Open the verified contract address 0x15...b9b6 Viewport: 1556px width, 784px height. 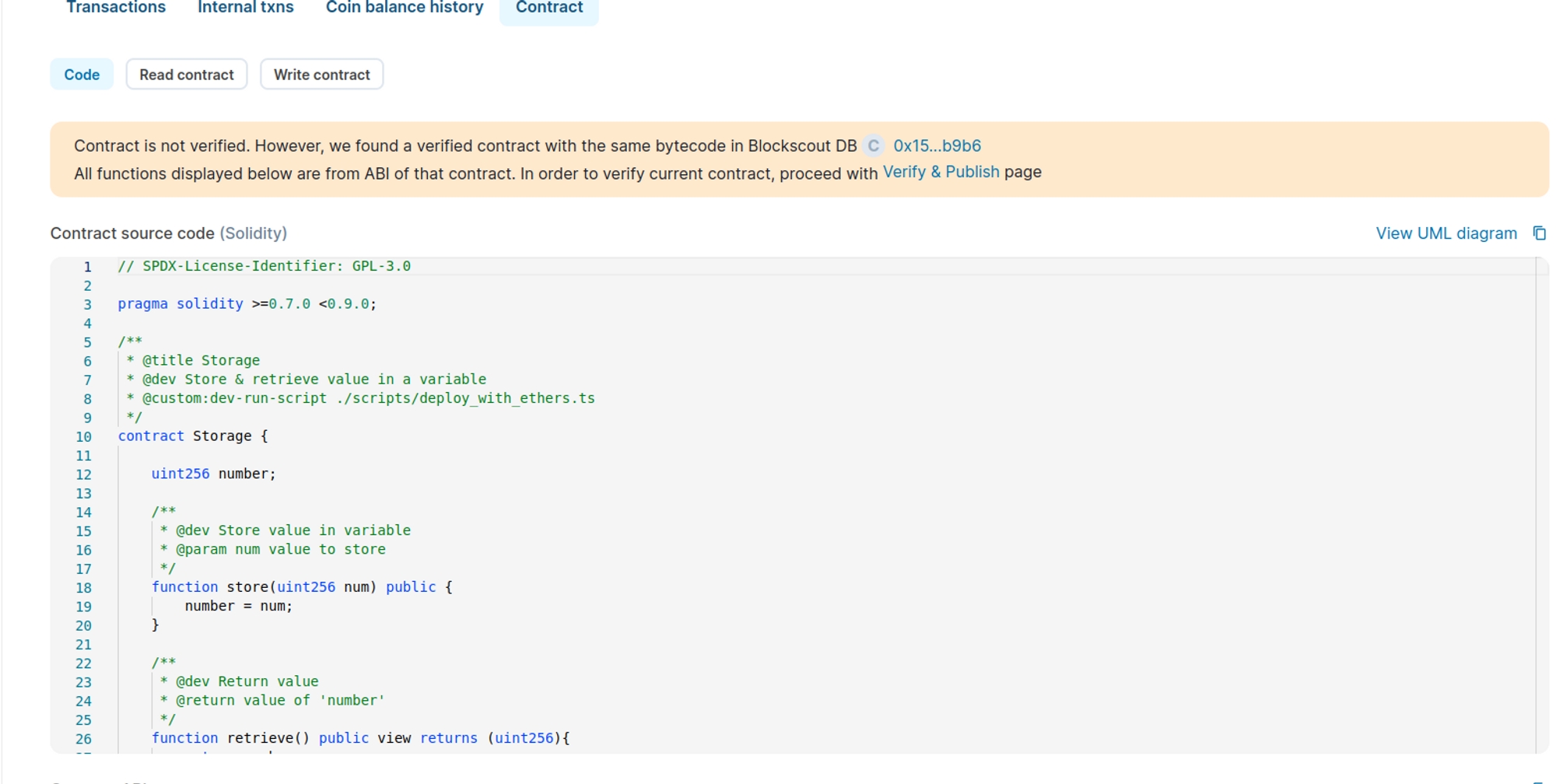click(937, 145)
